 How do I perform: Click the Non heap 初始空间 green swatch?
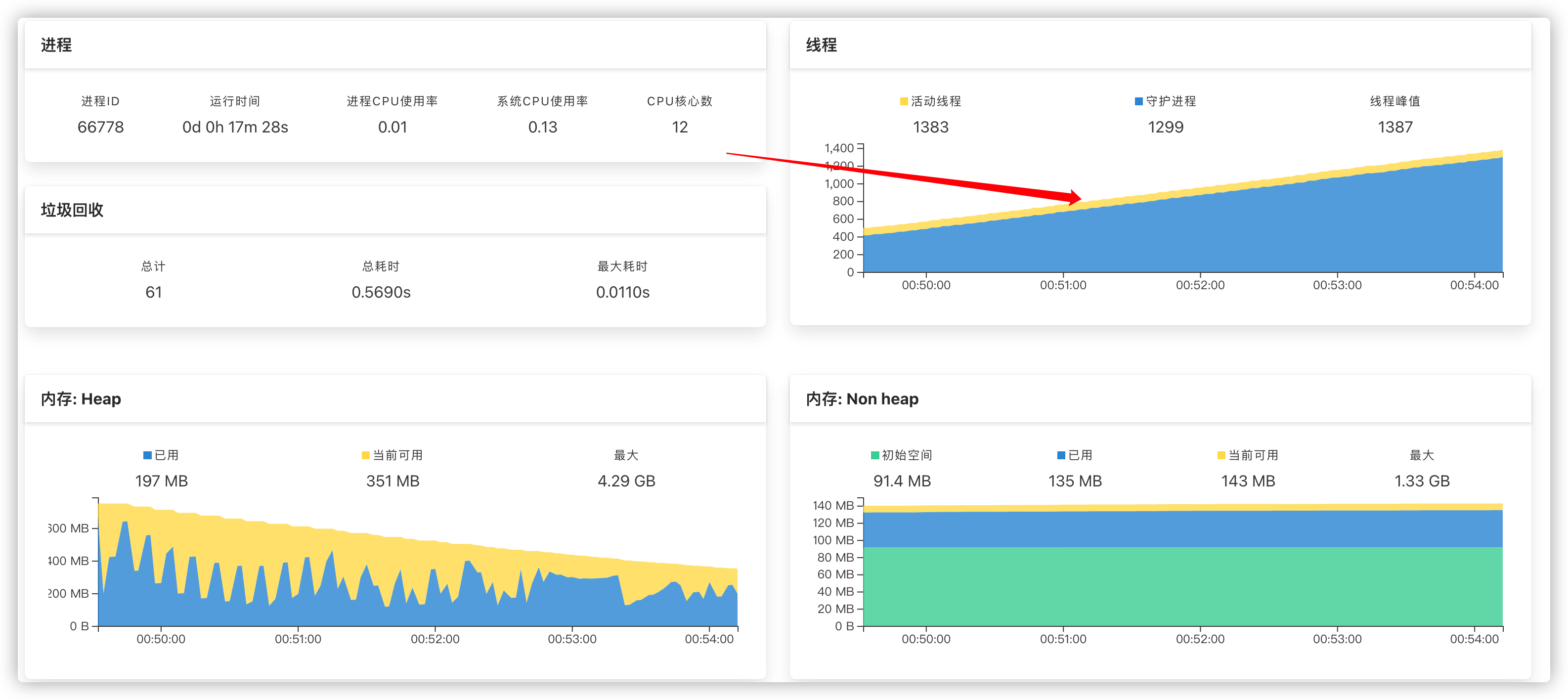coord(875,455)
